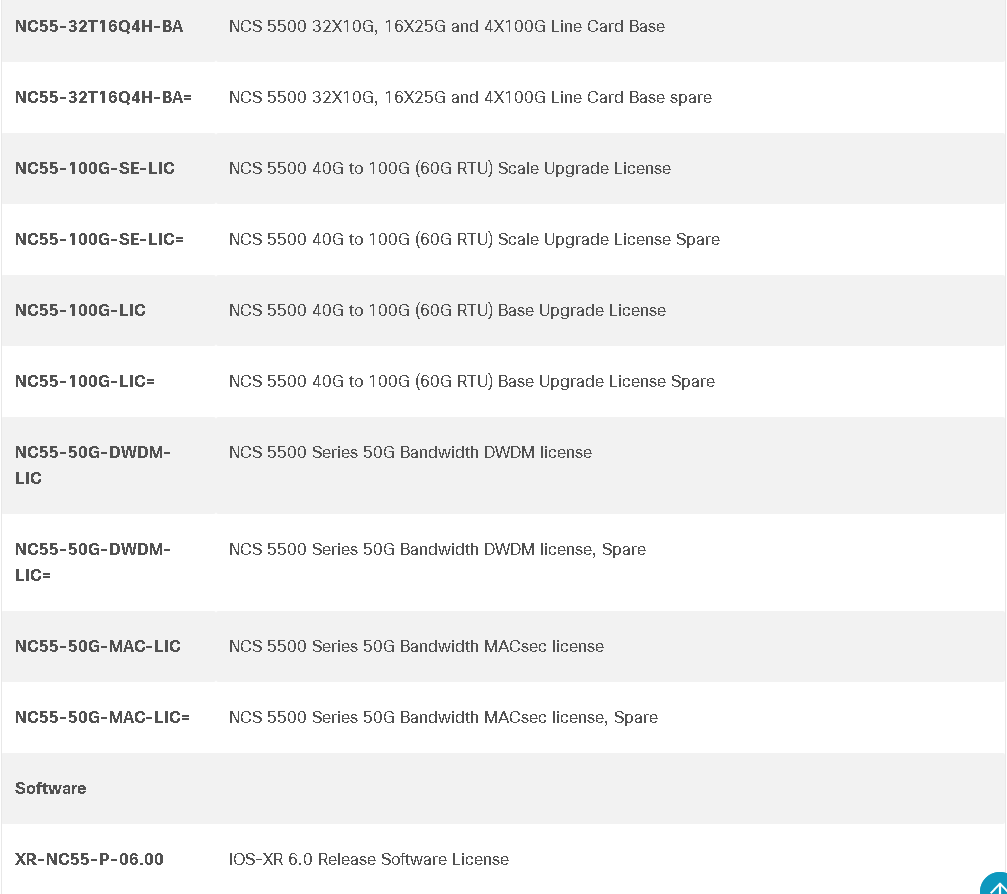Screen dimensions: 1007x894
Task: Select the NC55-100G-LIC product ID
Action: pos(80,310)
